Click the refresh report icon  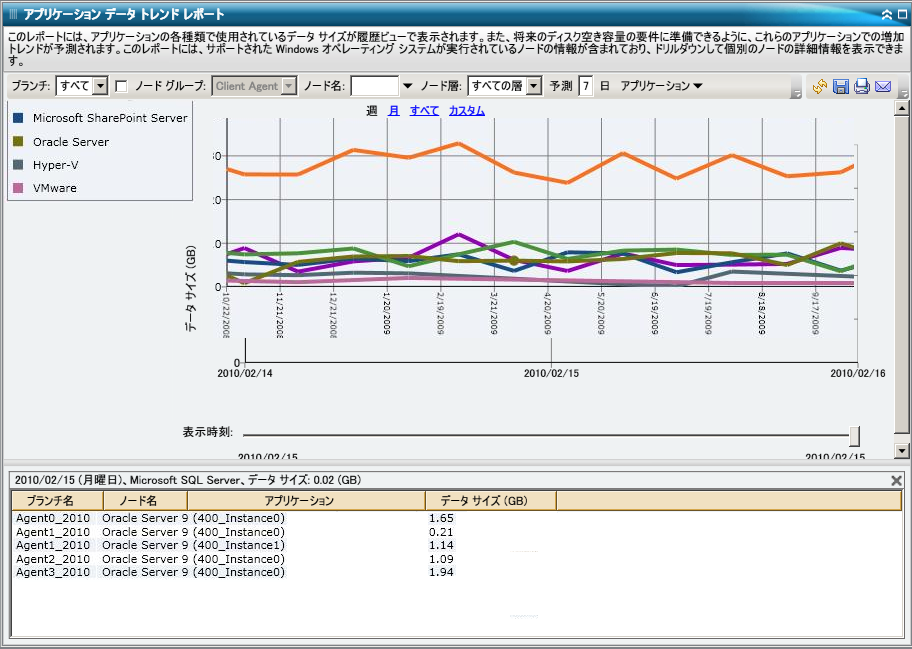[820, 87]
